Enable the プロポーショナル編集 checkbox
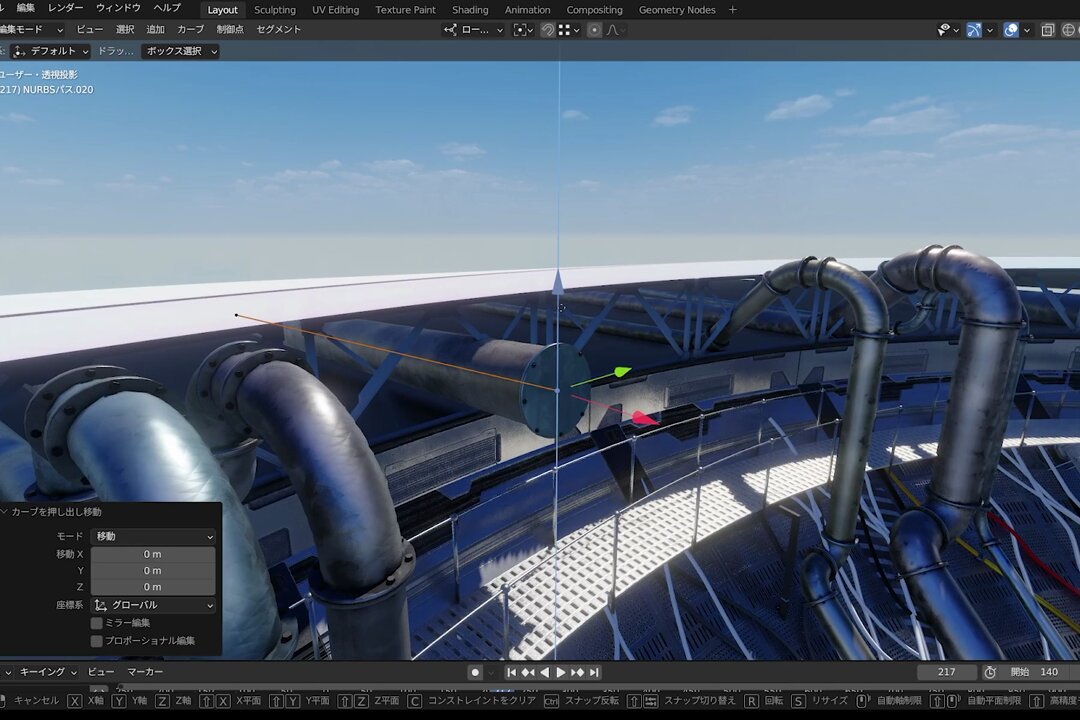1080x720 pixels. 97,641
